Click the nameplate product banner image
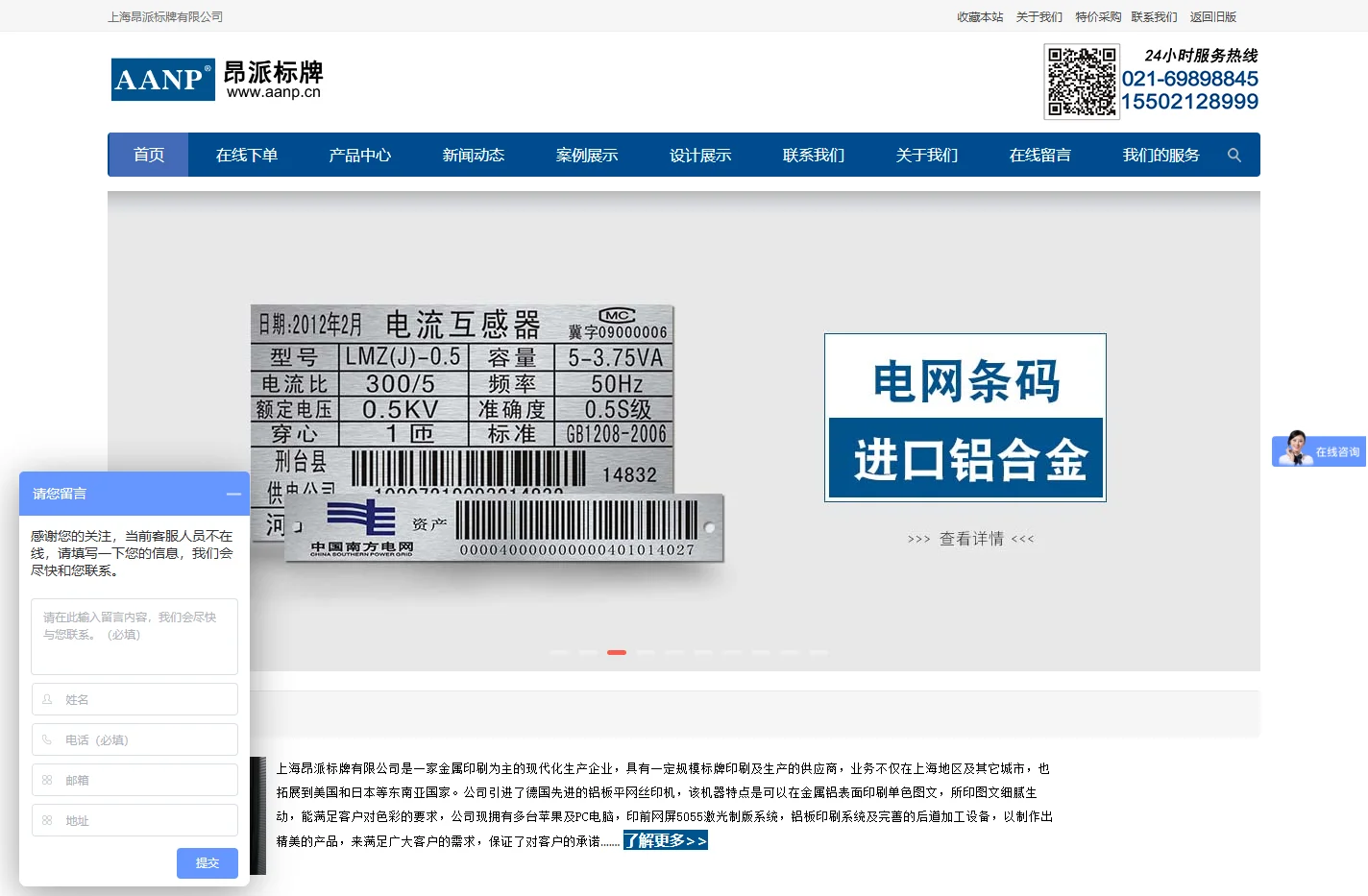This screenshot has height=896, width=1368. (x=487, y=434)
